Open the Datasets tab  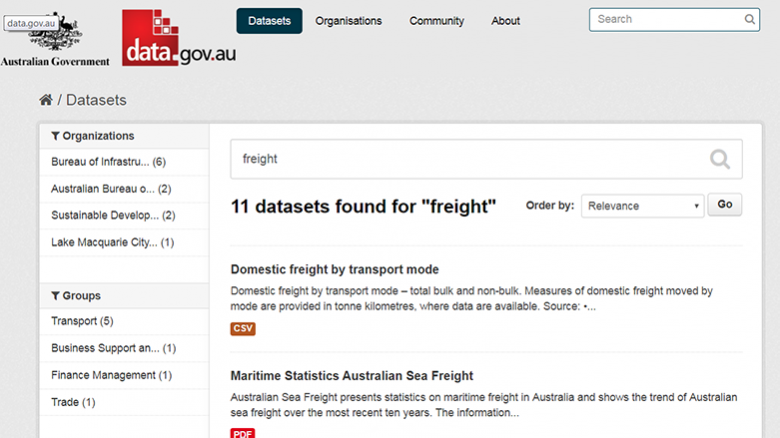point(269,21)
